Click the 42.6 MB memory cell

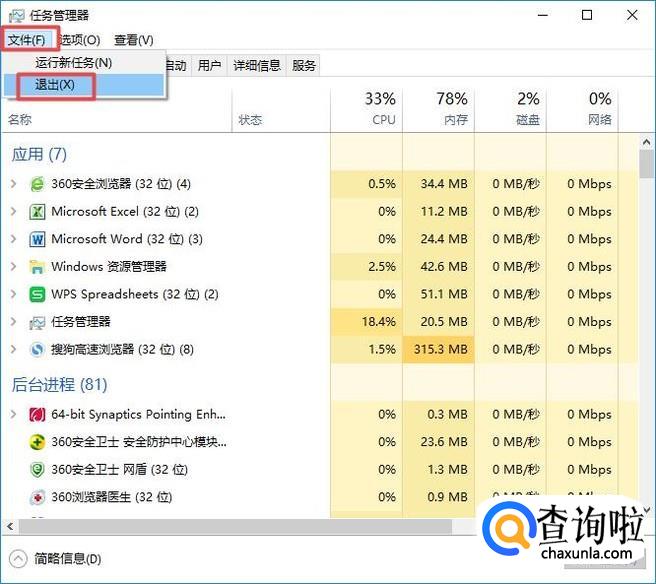click(x=438, y=266)
